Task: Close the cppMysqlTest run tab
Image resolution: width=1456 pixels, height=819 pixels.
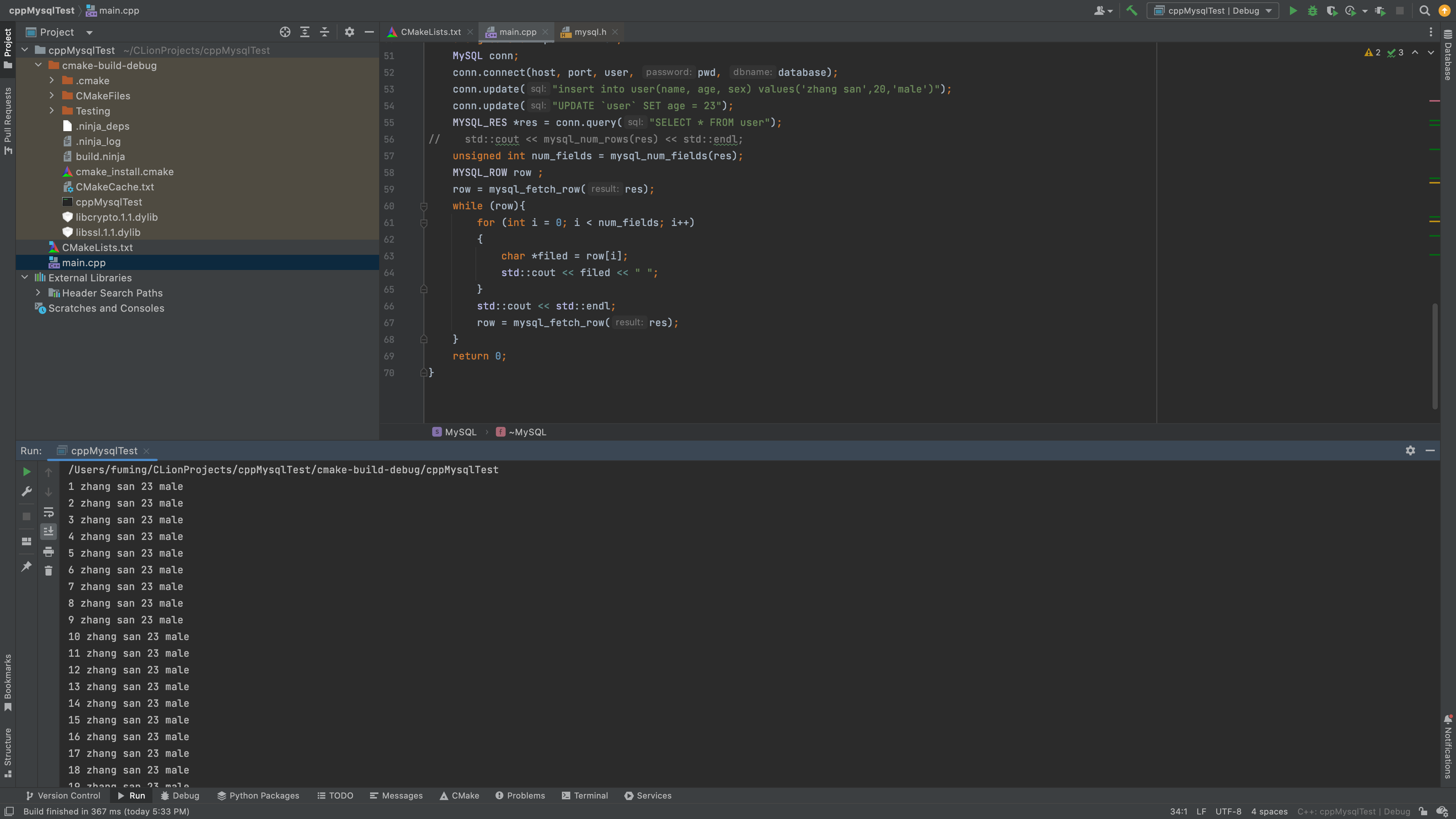Action: [x=146, y=451]
